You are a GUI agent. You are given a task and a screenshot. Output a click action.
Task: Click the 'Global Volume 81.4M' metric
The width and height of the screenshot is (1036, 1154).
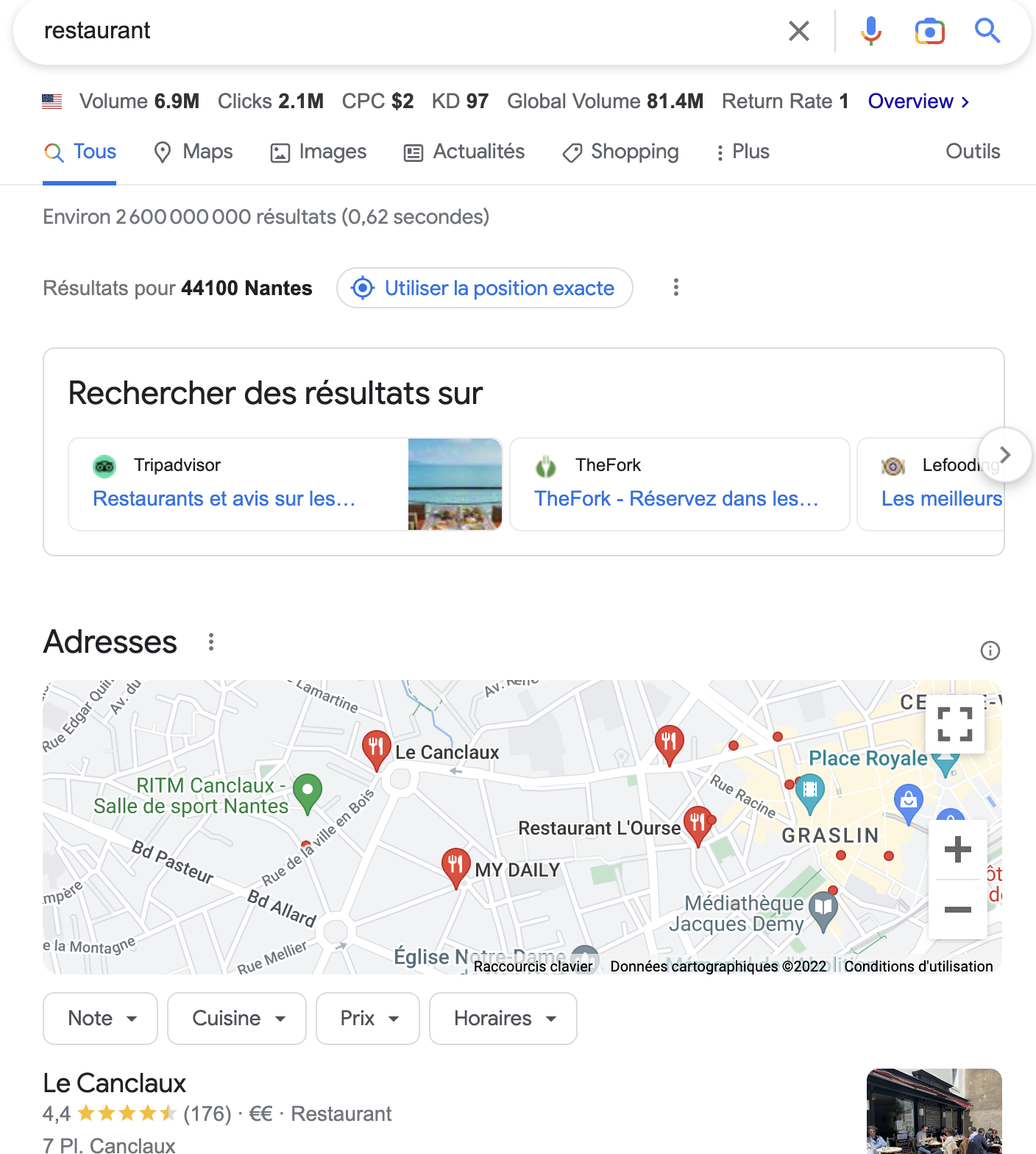[606, 101]
